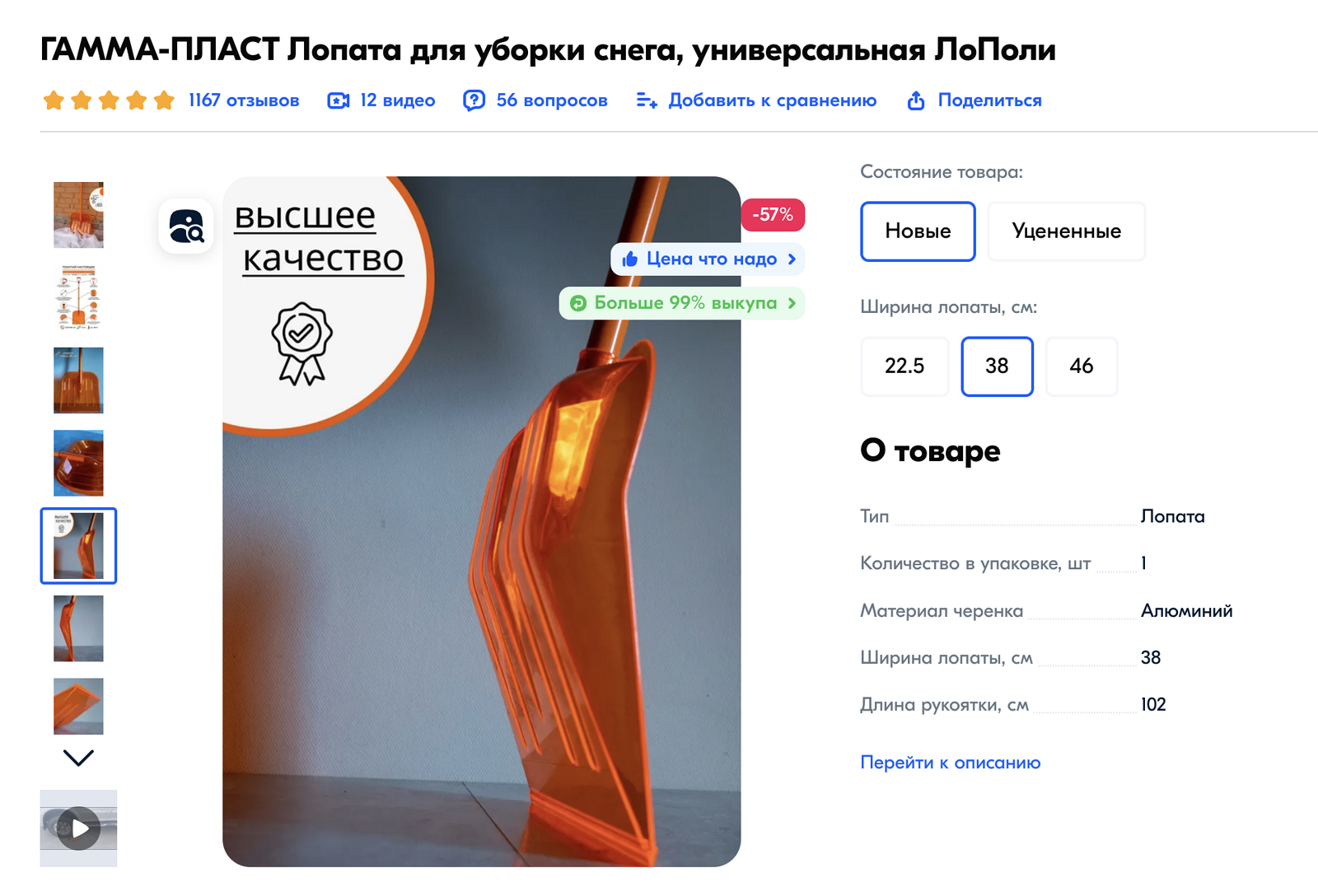This screenshot has width=1318, height=896.
Task: Choose shovel width 46
Action: (x=1081, y=366)
